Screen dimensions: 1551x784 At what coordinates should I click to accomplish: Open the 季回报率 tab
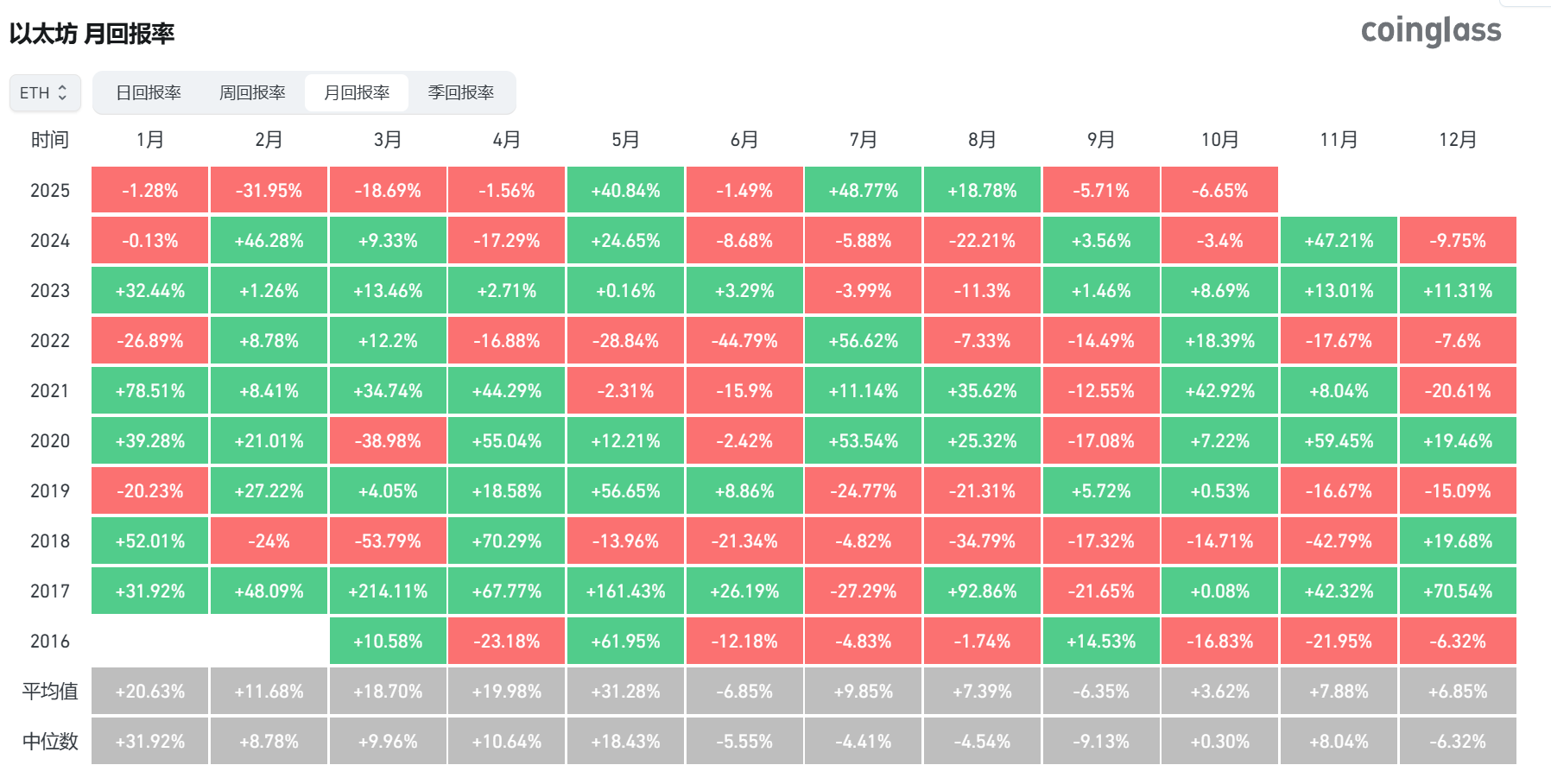(x=461, y=92)
